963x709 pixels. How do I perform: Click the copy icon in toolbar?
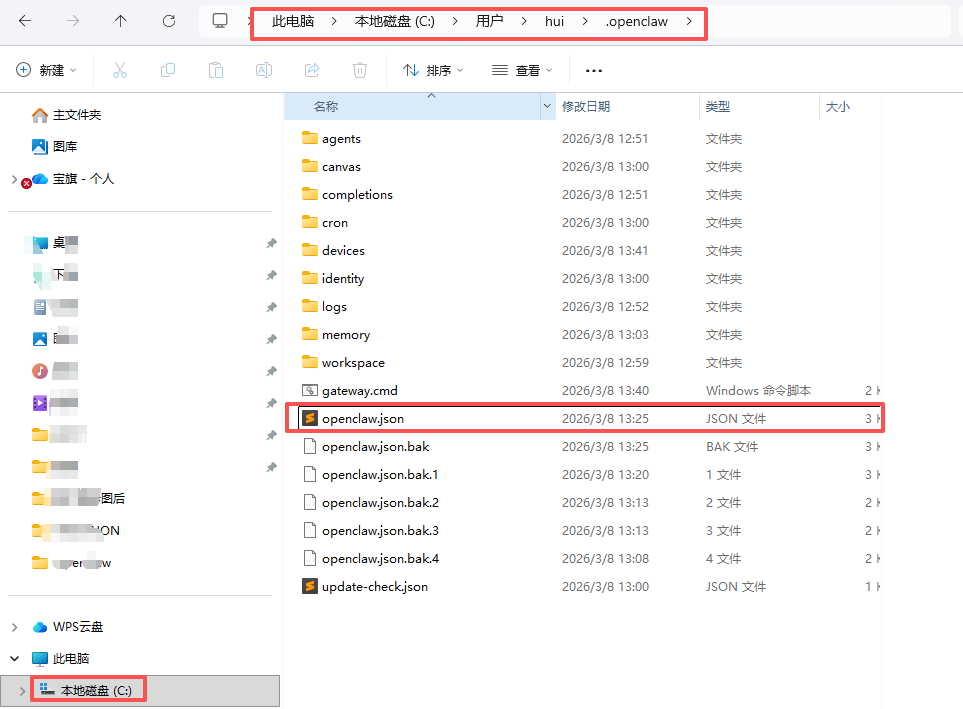point(168,70)
